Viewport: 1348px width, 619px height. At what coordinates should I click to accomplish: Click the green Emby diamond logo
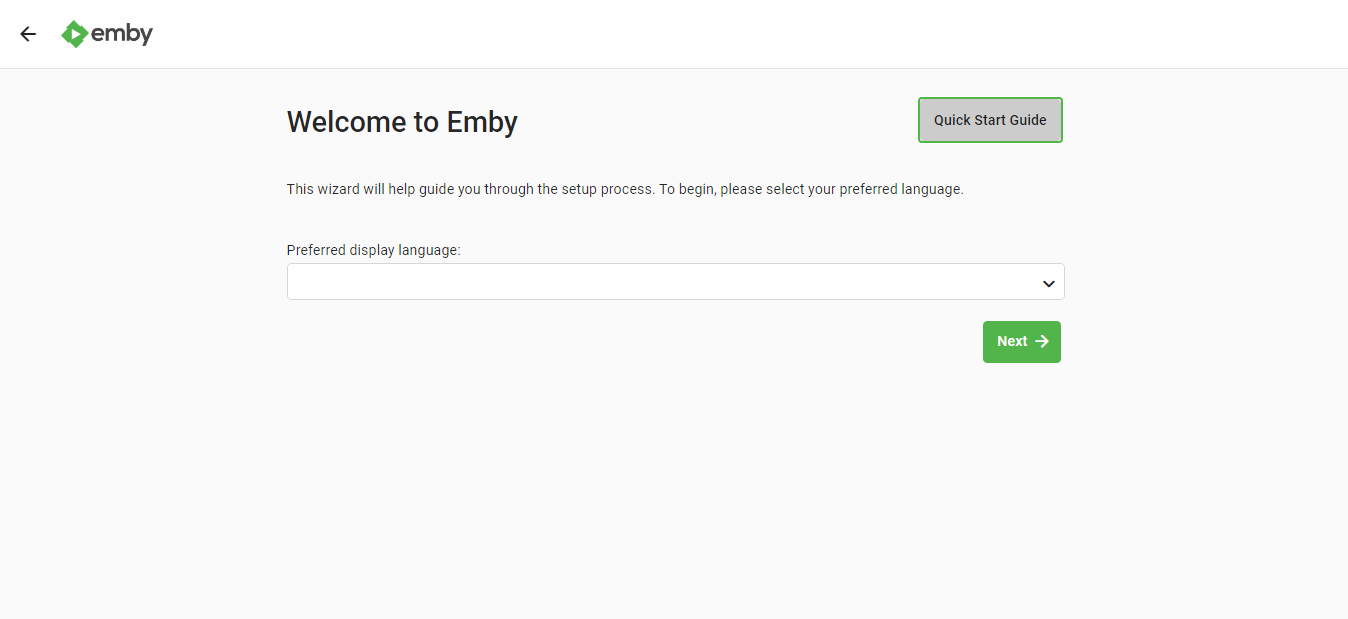click(74, 34)
